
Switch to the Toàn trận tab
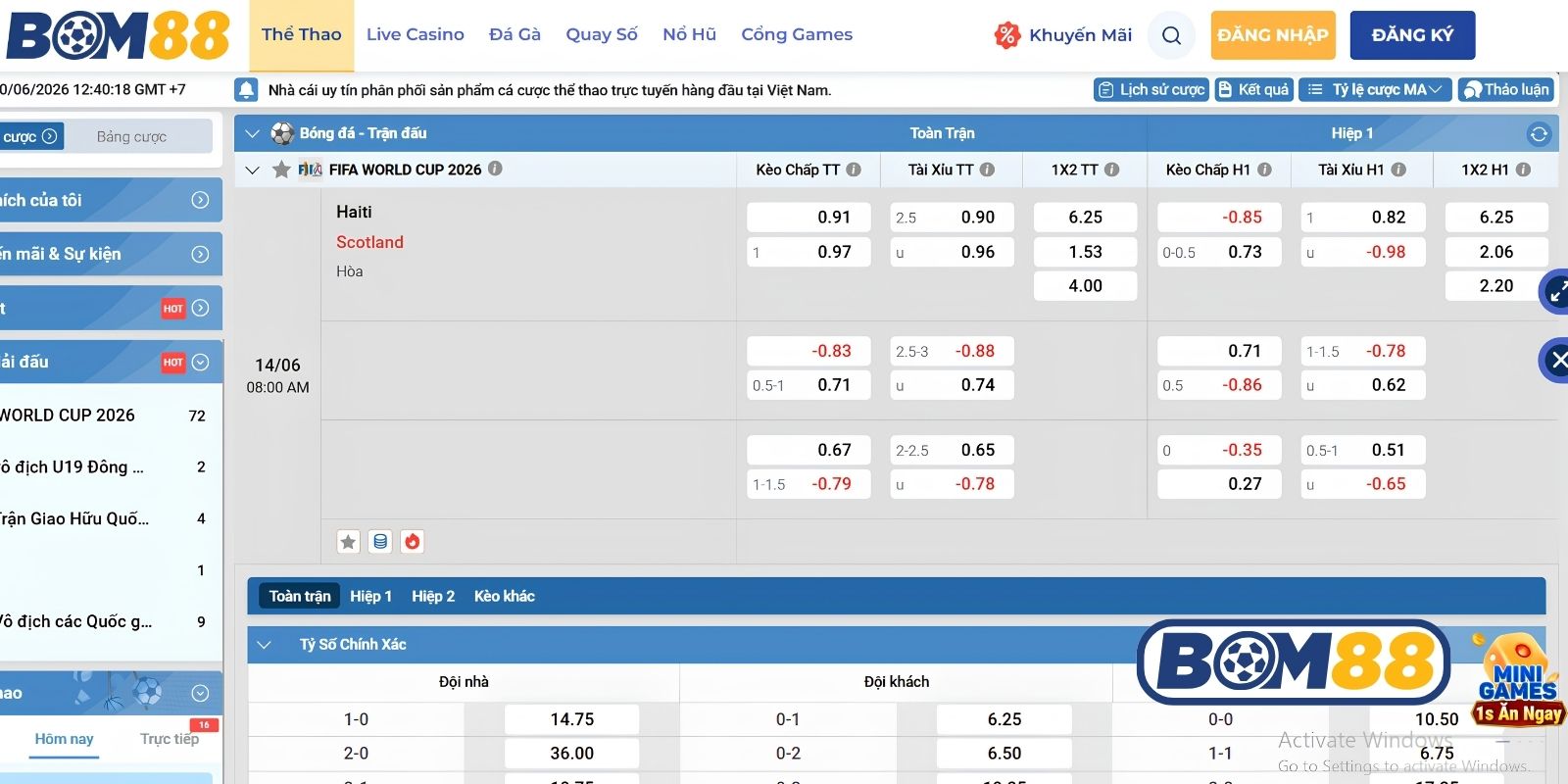(300, 596)
